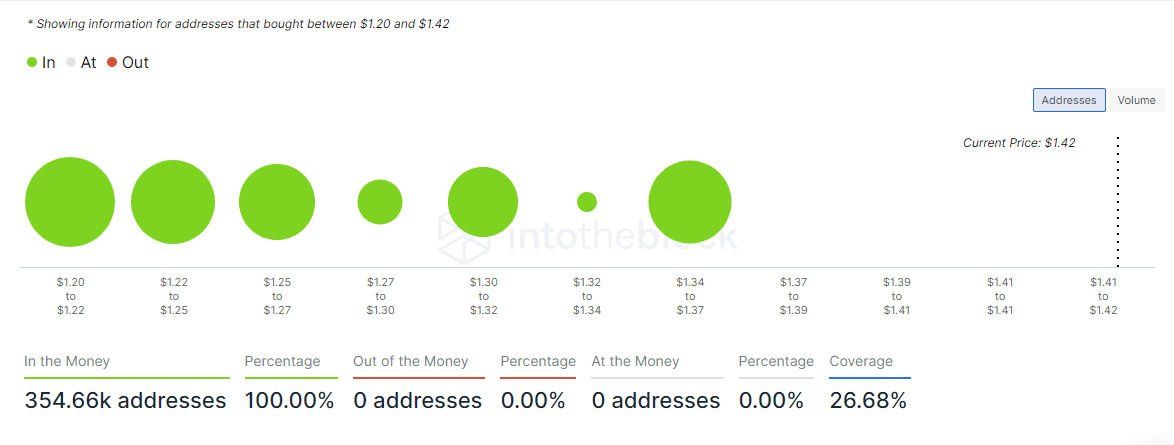Screen dimensions: 1174x445
Task: Switch to the Volume view
Action: pos(1136,100)
